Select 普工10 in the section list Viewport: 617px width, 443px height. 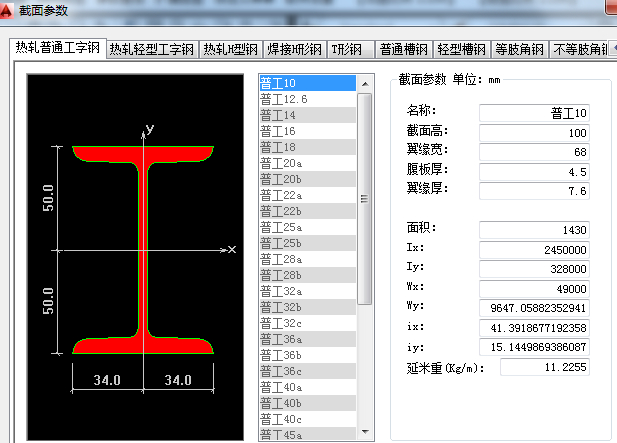(308, 83)
